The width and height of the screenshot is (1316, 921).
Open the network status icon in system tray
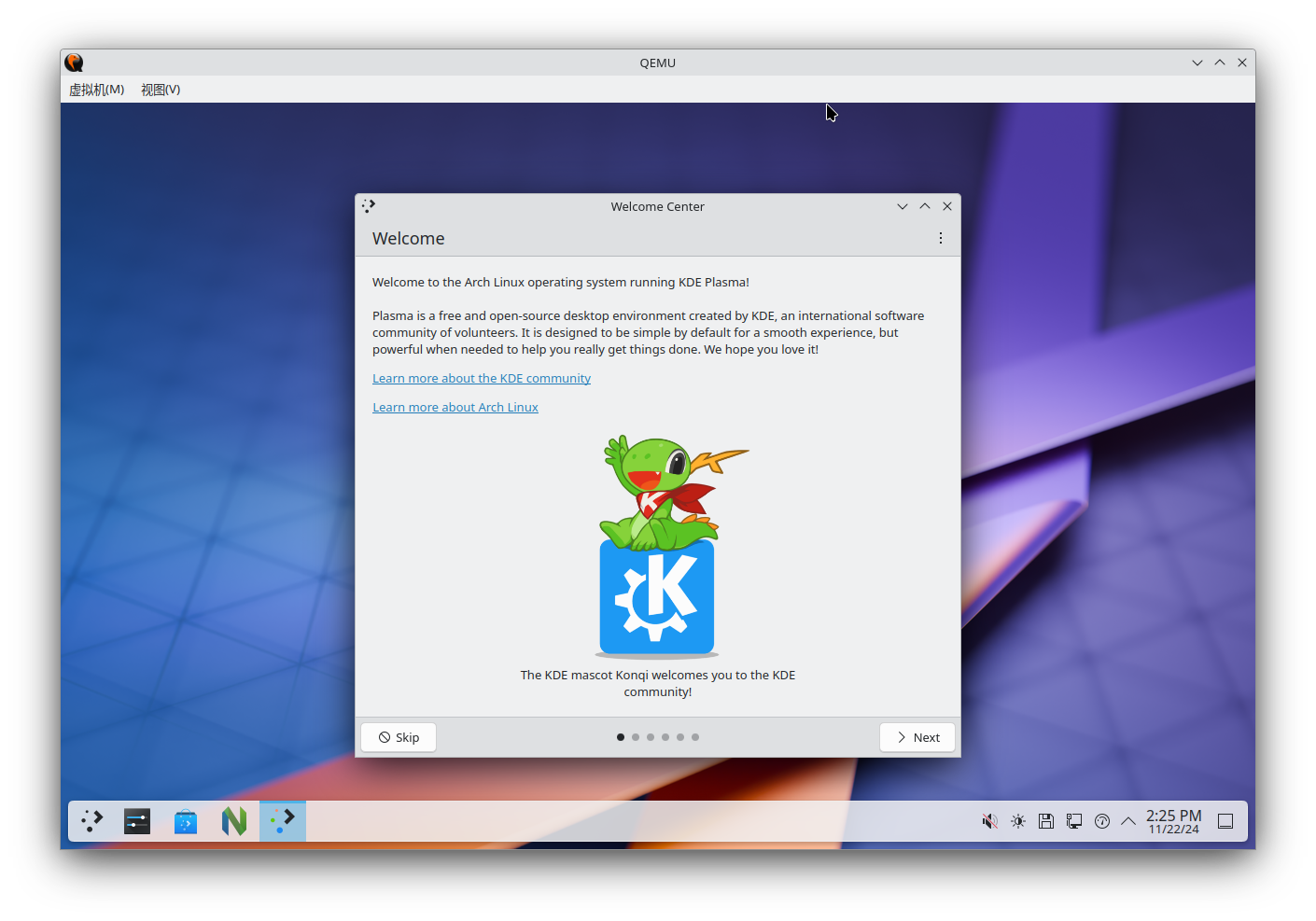[1073, 821]
